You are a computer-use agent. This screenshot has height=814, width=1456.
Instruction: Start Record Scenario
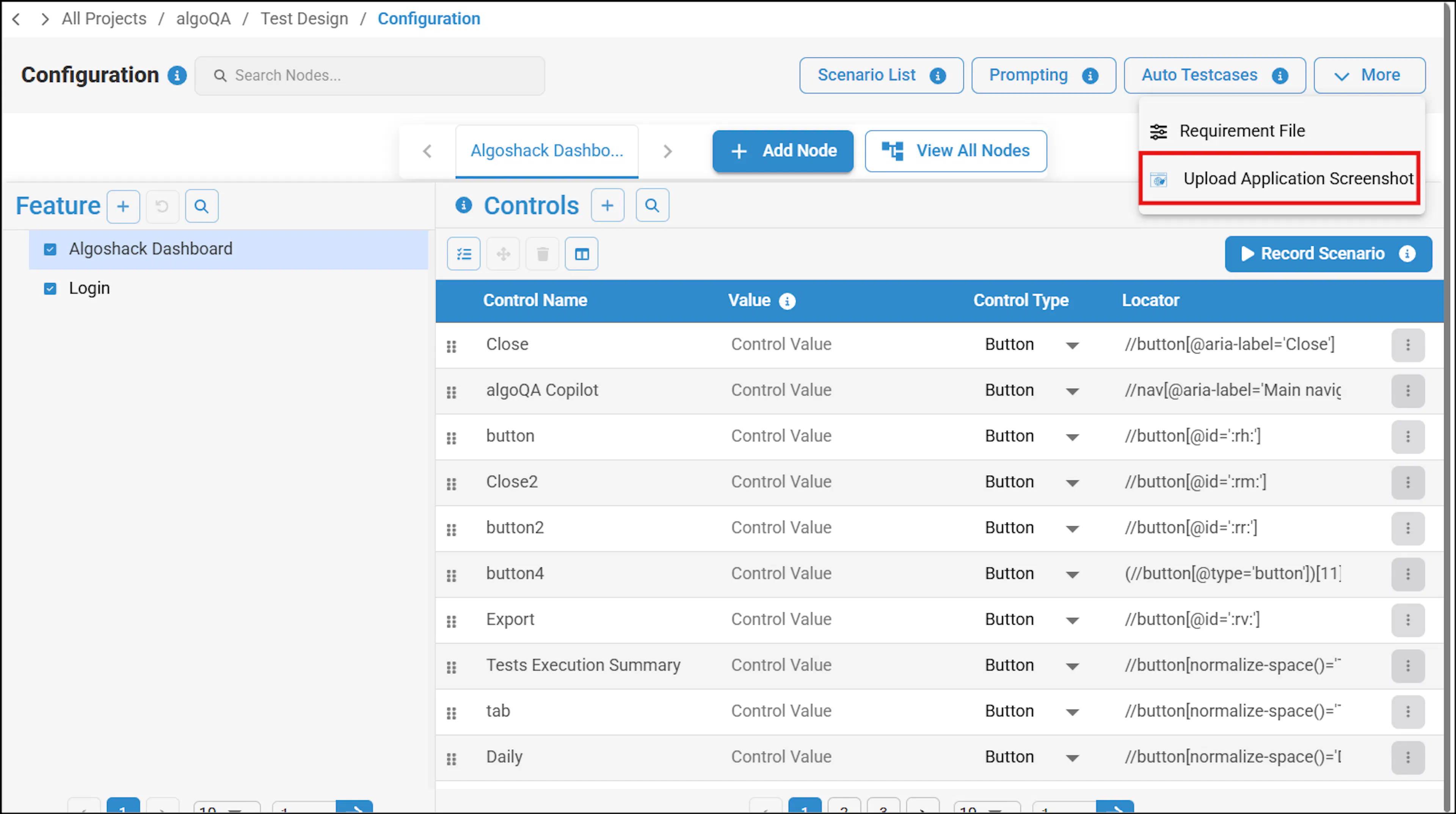click(1328, 254)
